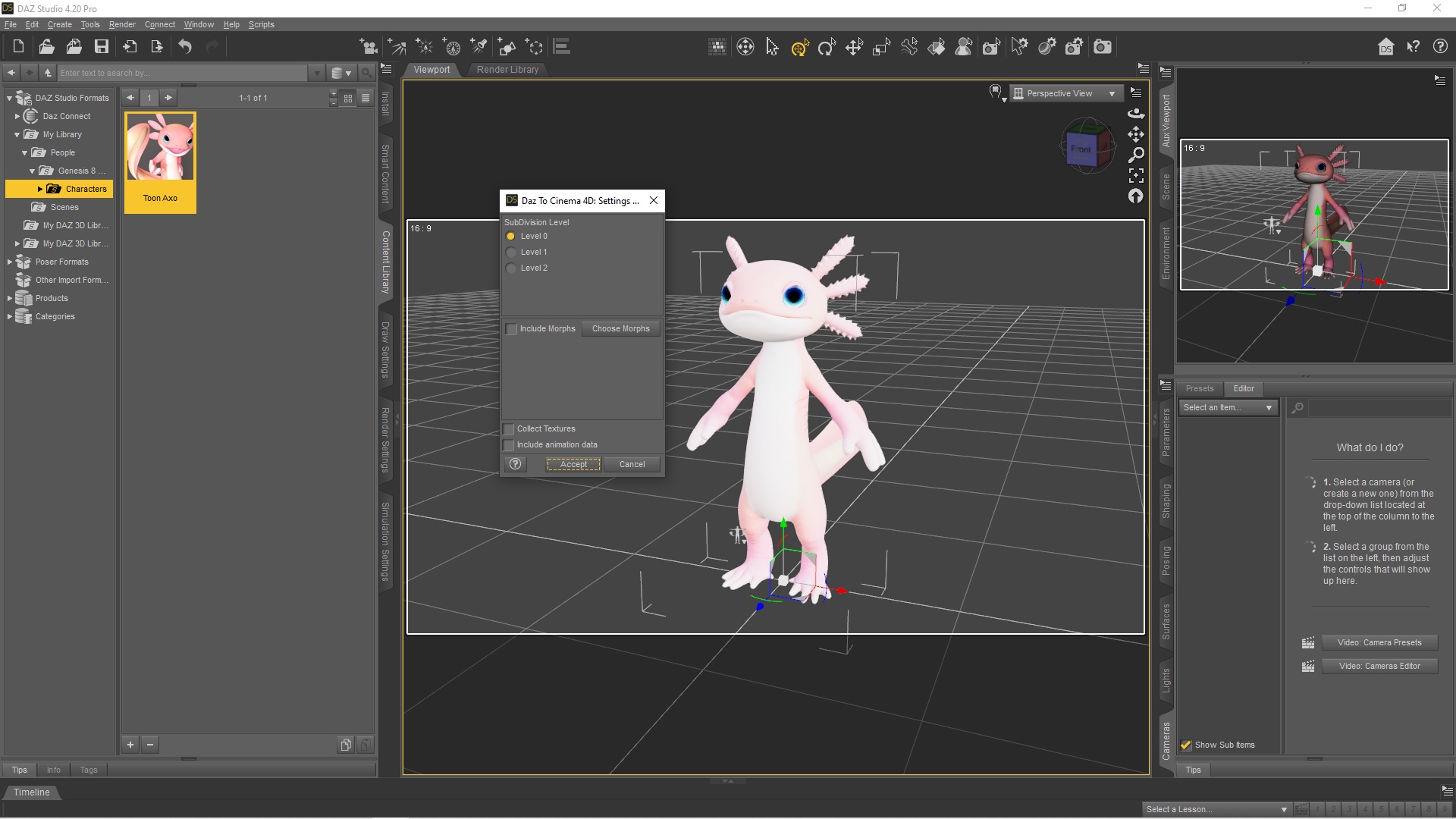Enable Include animation data checkbox
This screenshot has height=819, width=1456.
(509, 445)
